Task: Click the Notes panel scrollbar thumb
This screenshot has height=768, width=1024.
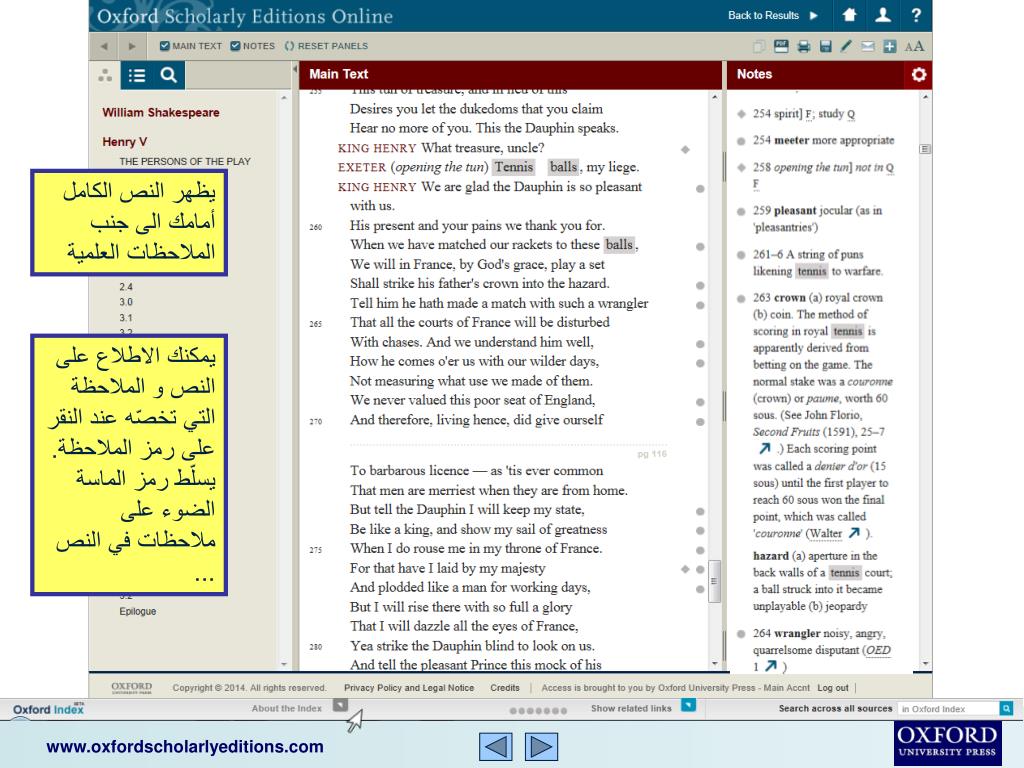Action: pyautogui.click(x=925, y=149)
